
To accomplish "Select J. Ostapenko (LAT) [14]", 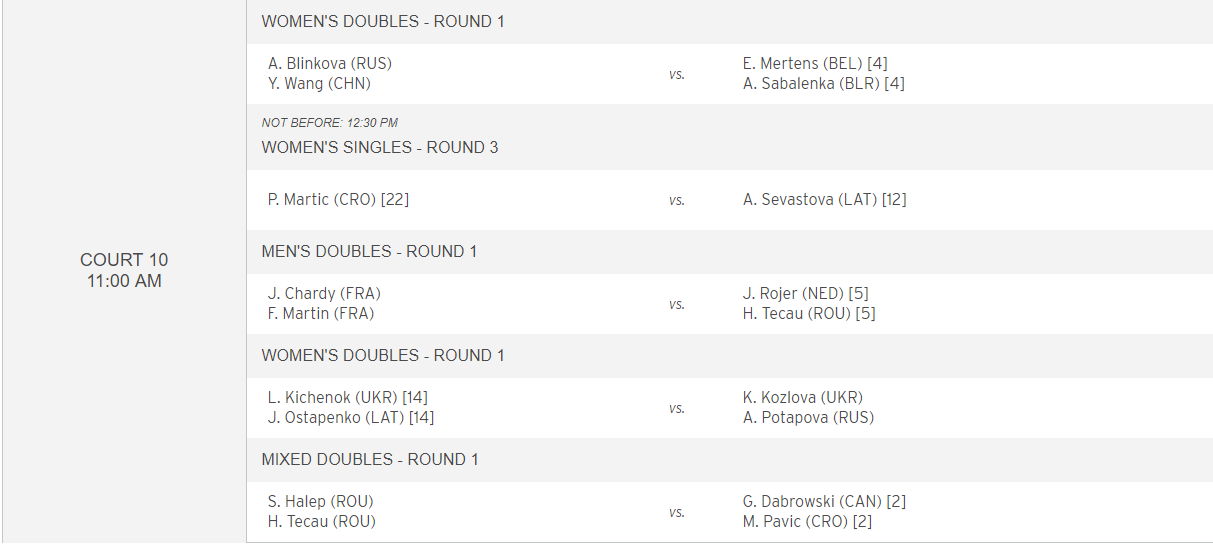I will click(x=351, y=418).
